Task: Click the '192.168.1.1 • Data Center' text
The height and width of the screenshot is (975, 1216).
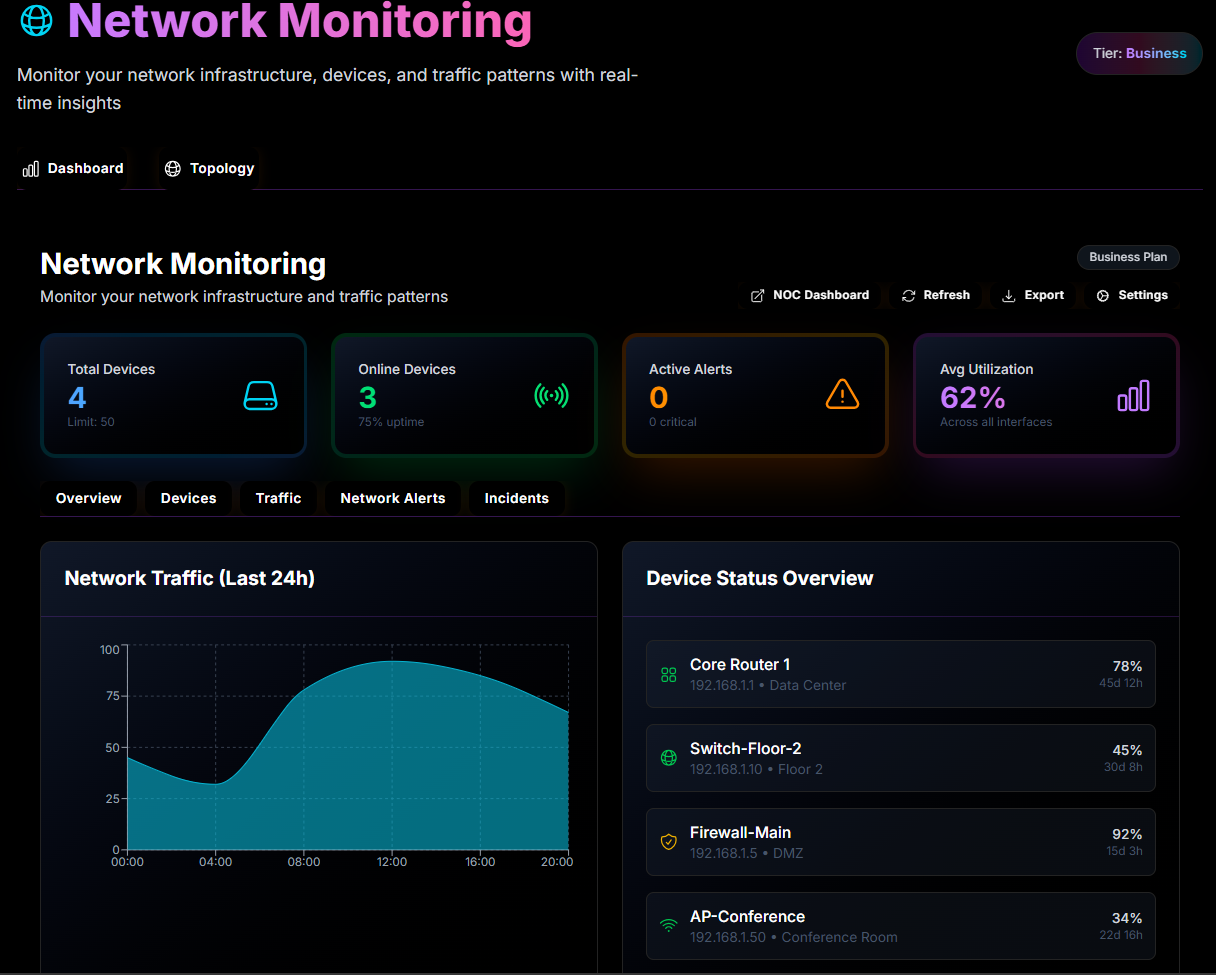Action: tap(768, 685)
